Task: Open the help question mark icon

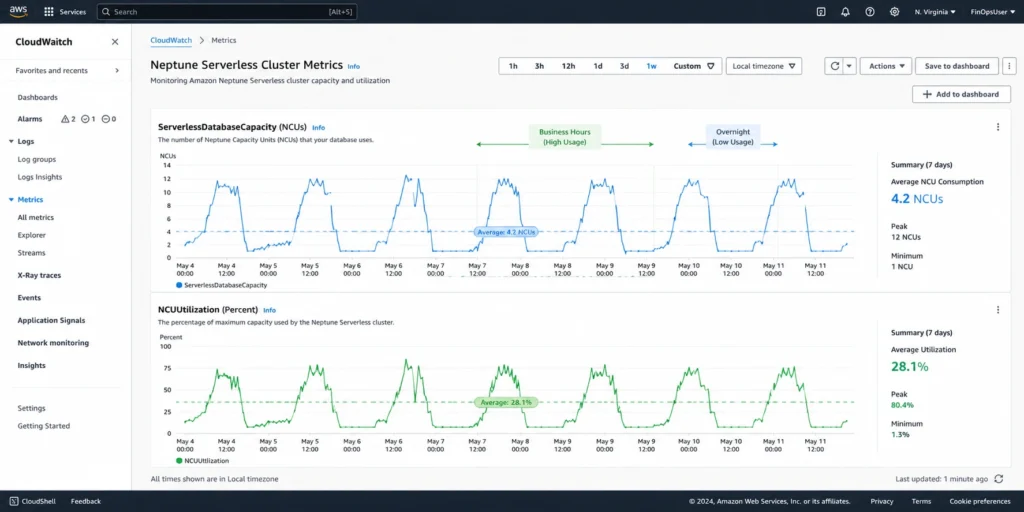Action: (x=869, y=12)
